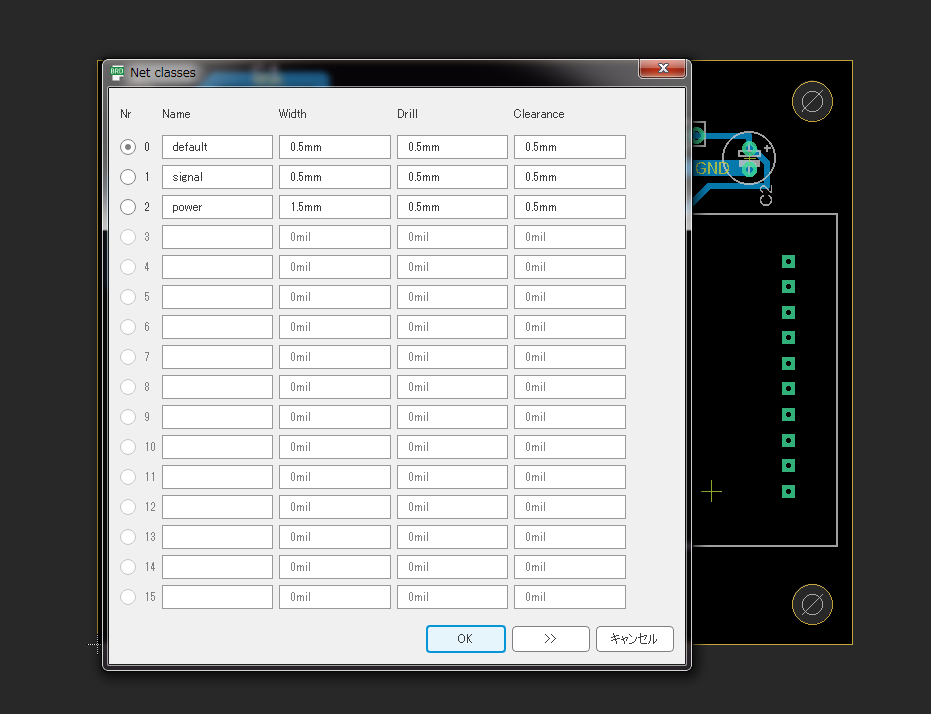Edit the Drill field for power class
Screen dimensions: 931x714
[452, 207]
